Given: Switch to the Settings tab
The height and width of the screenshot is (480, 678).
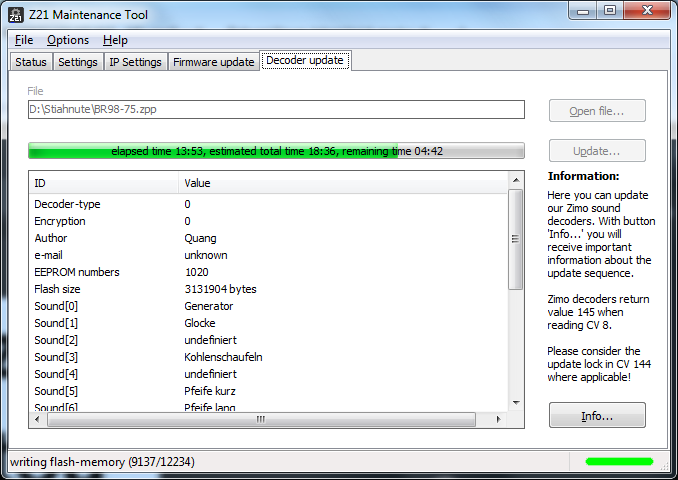Looking at the screenshot, I should 78,62.
